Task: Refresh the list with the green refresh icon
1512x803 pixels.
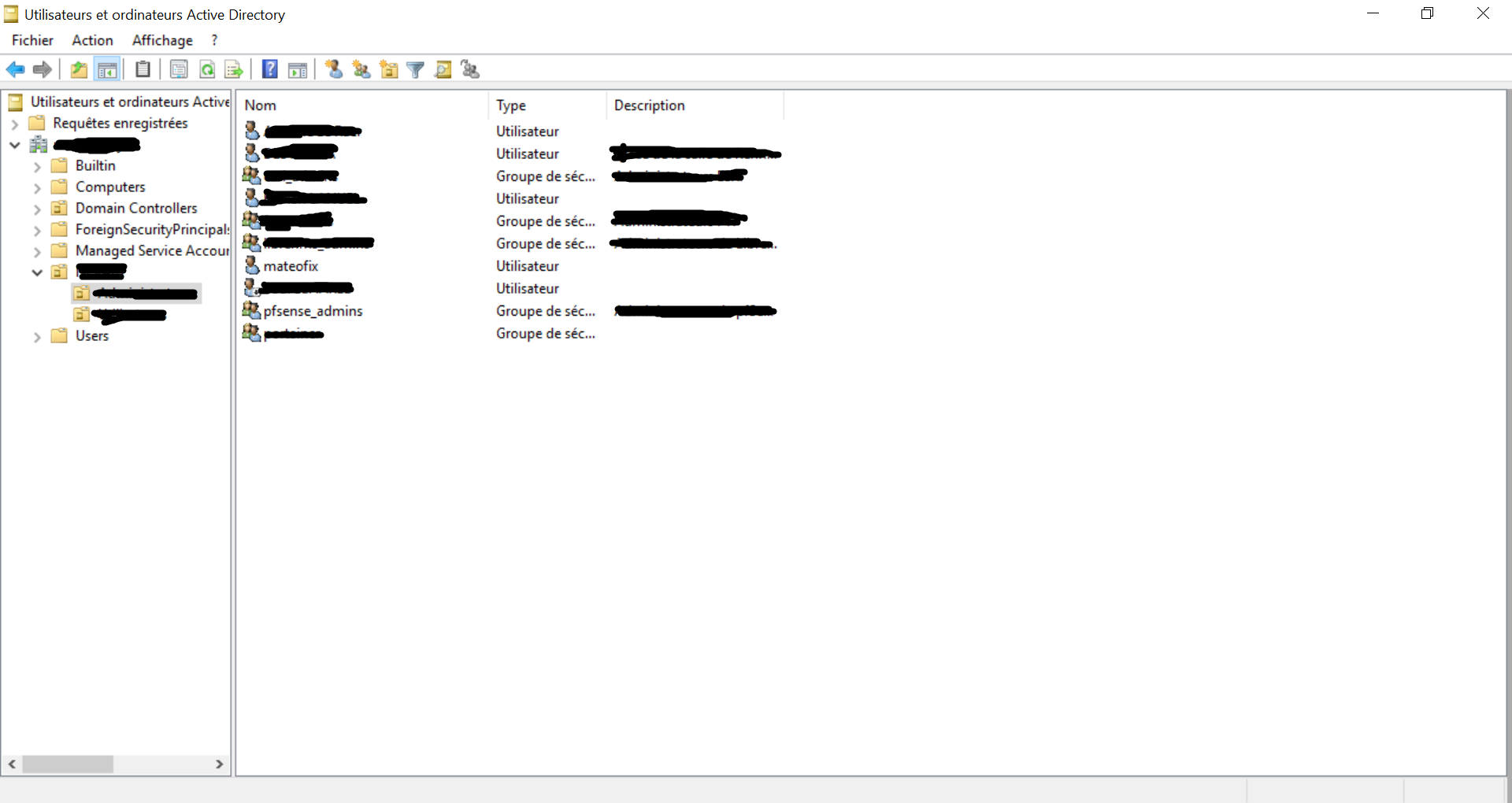Action: (207, 69)
